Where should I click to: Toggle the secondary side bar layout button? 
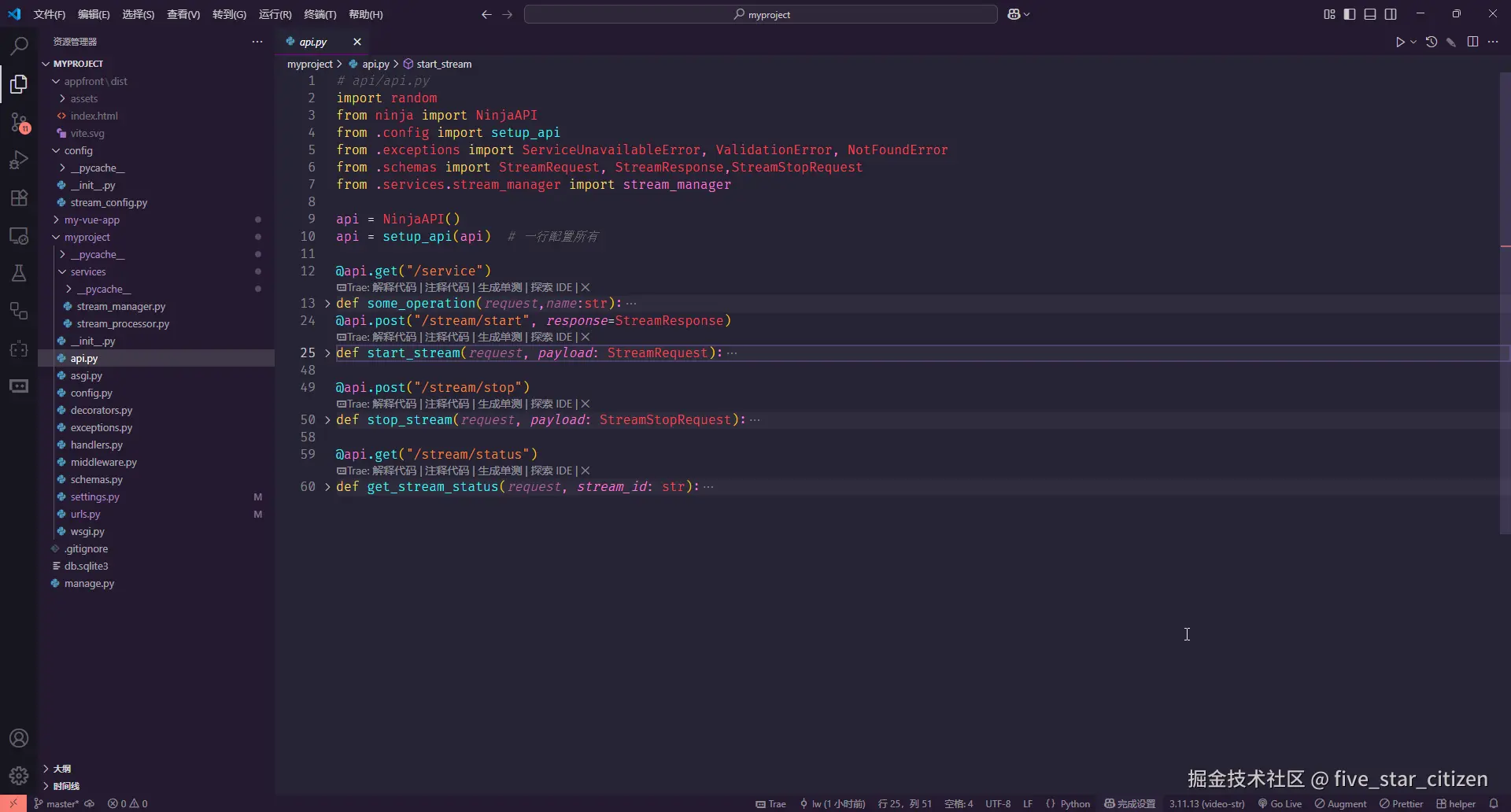tap(1391, 14)
